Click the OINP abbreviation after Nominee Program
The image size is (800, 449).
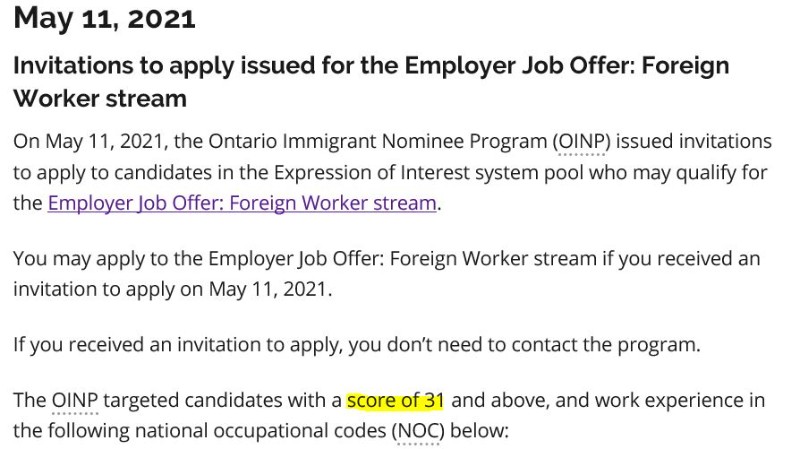582,141
